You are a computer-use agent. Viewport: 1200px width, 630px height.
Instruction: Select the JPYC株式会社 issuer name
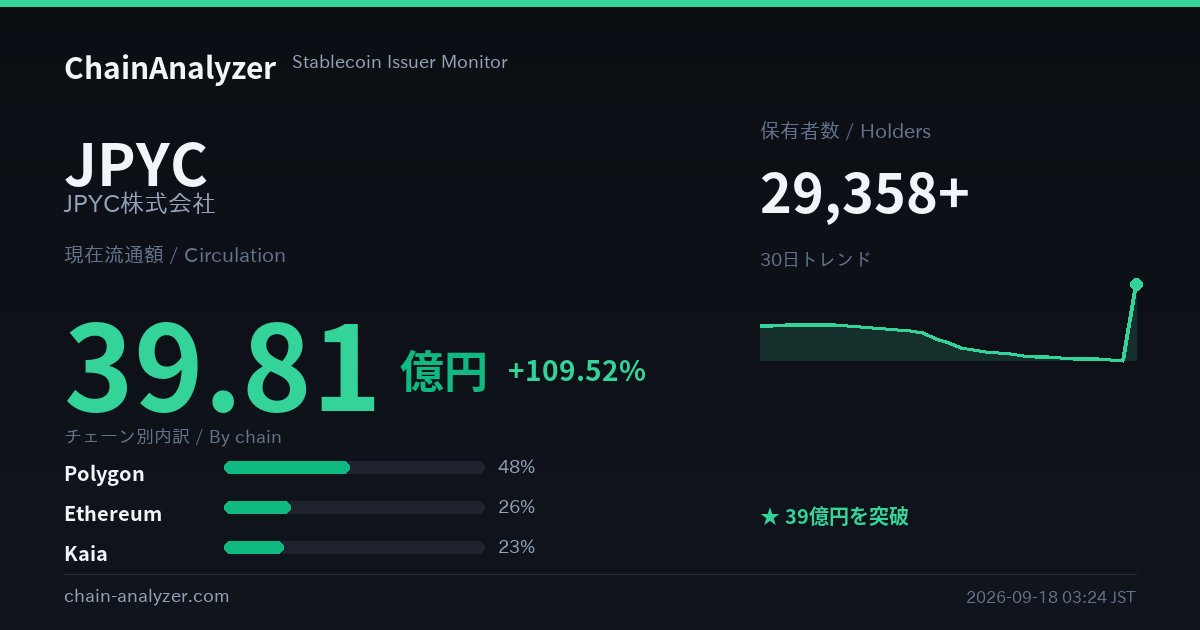139,204
